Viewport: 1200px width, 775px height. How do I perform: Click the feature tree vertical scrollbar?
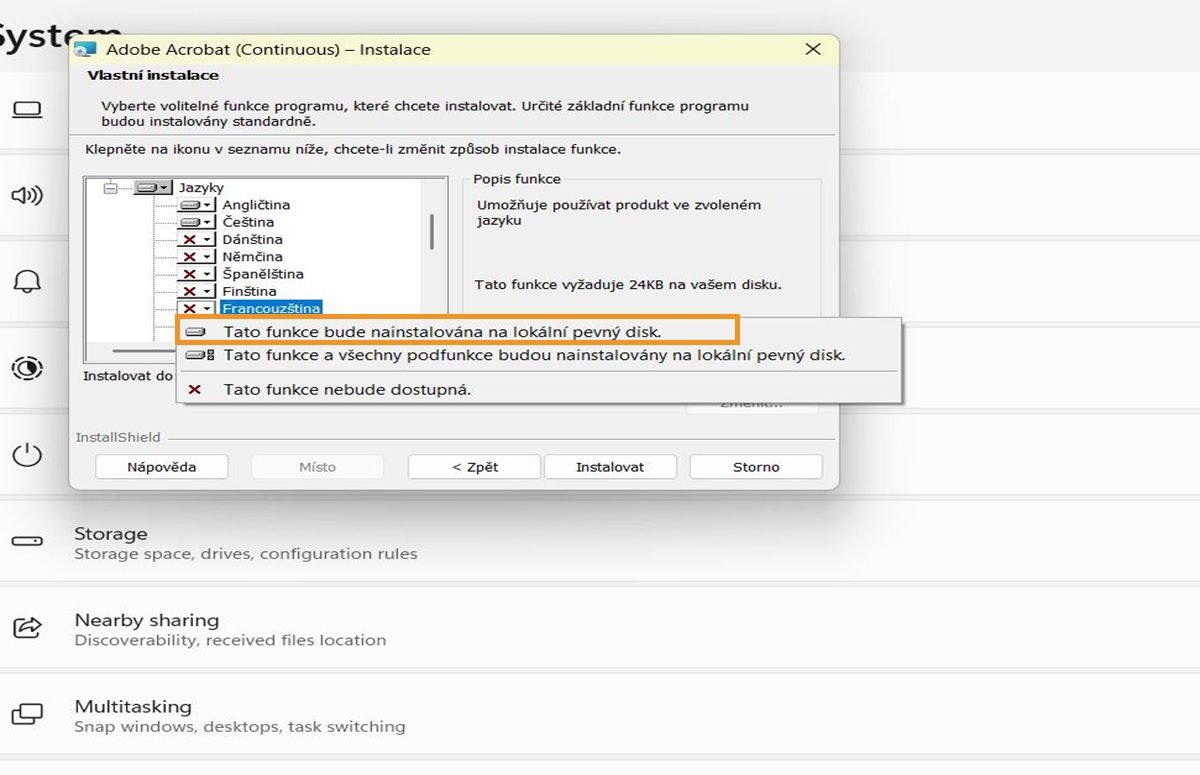click(432, 232)
